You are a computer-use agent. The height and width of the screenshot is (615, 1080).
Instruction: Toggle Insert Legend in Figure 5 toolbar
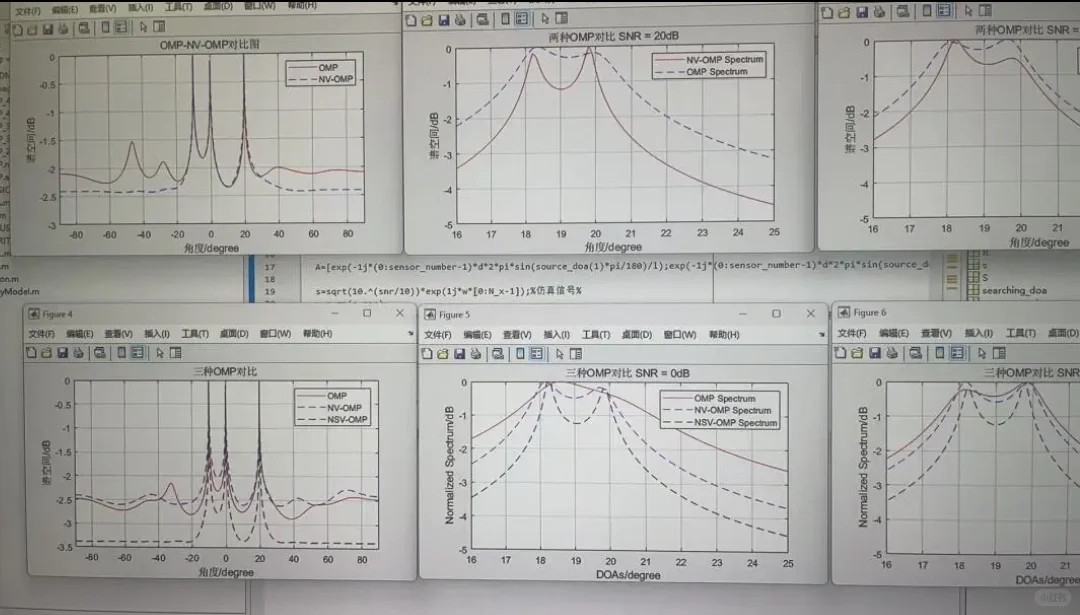[537, 353]
